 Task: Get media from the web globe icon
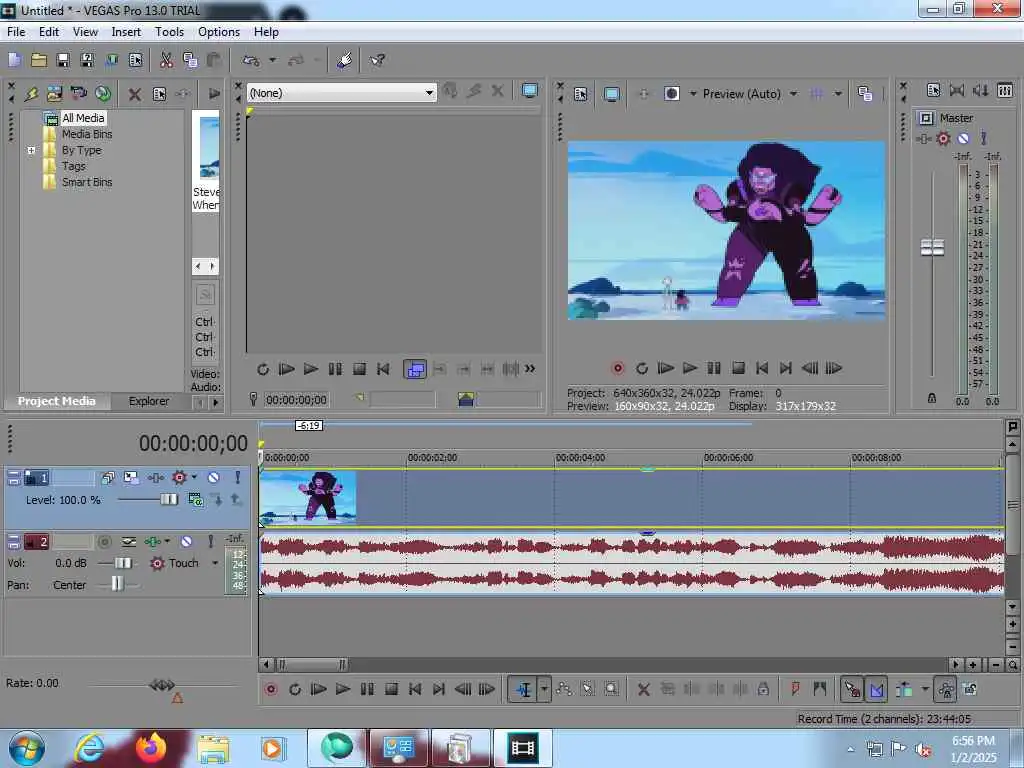[103, 93]
